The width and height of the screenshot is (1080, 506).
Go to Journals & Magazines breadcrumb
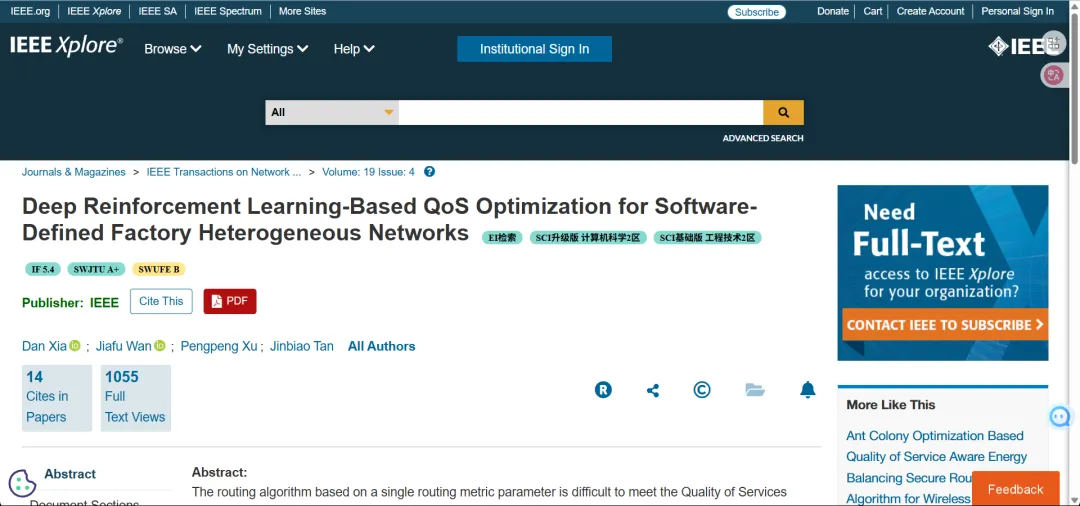coord(74,172)
